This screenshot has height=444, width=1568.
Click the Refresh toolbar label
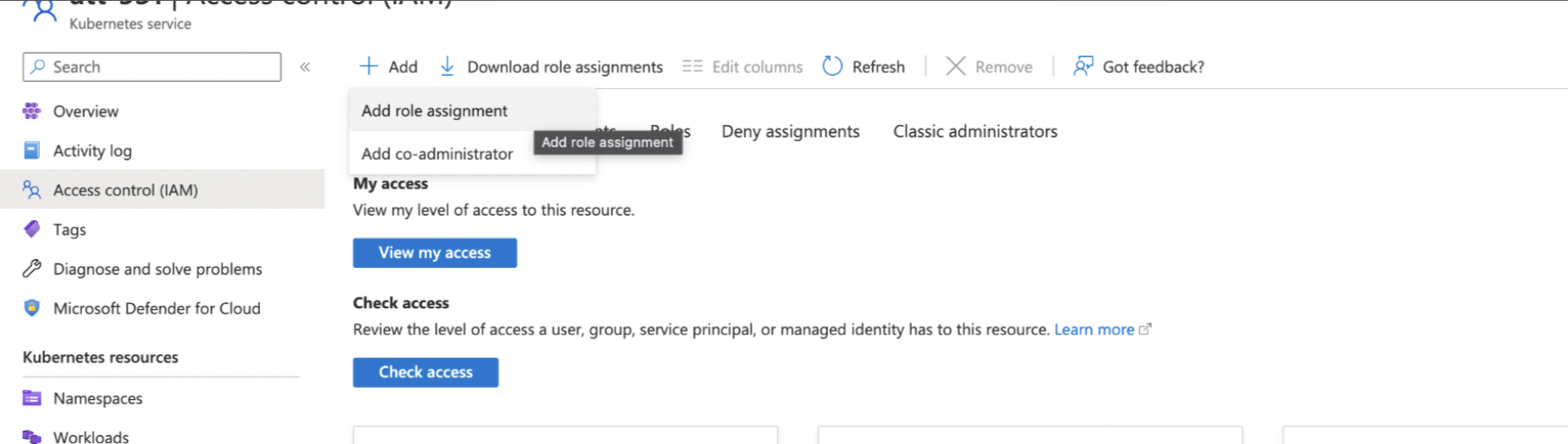[878, 67]
